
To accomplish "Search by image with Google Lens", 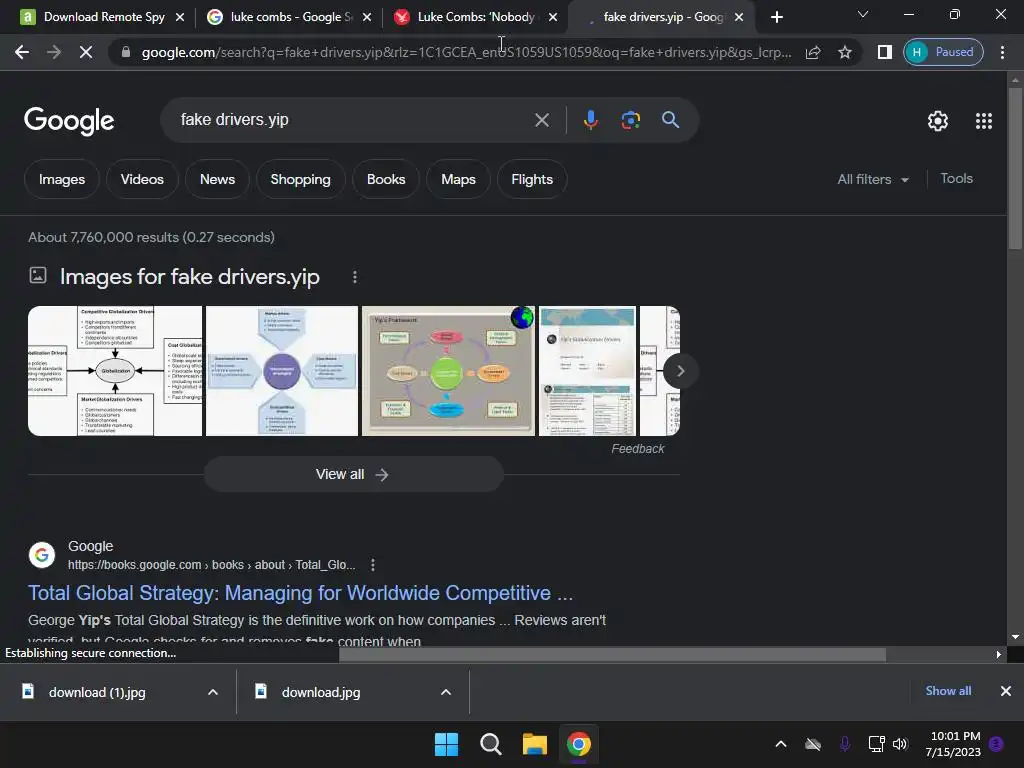I will tap(630, 120).
